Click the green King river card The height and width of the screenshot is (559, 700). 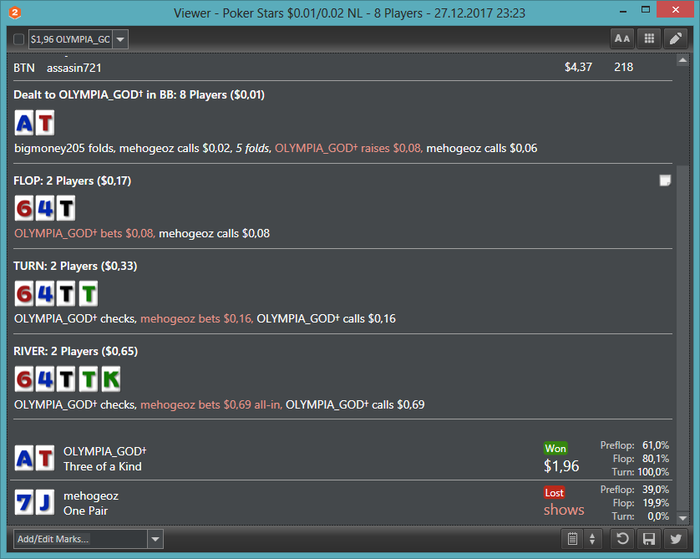coord(111,379)
